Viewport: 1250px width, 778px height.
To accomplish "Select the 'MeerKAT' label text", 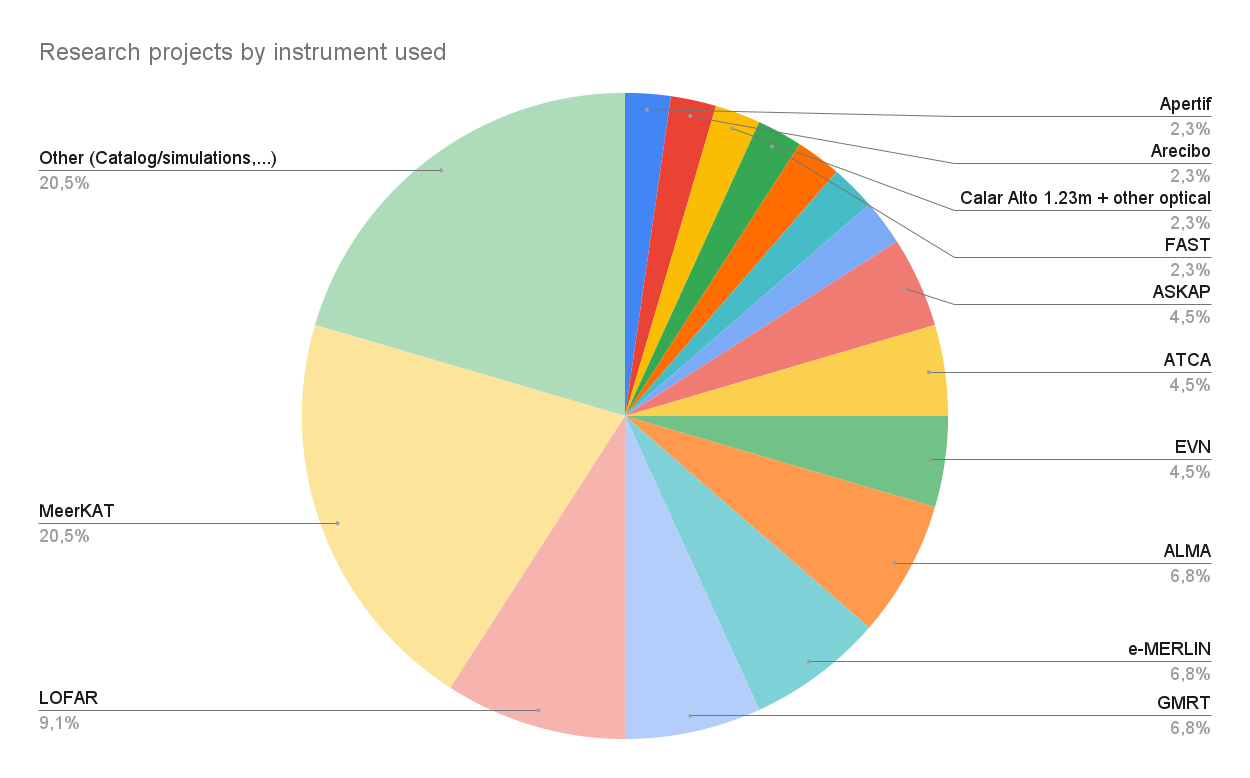I will point(76,511).
